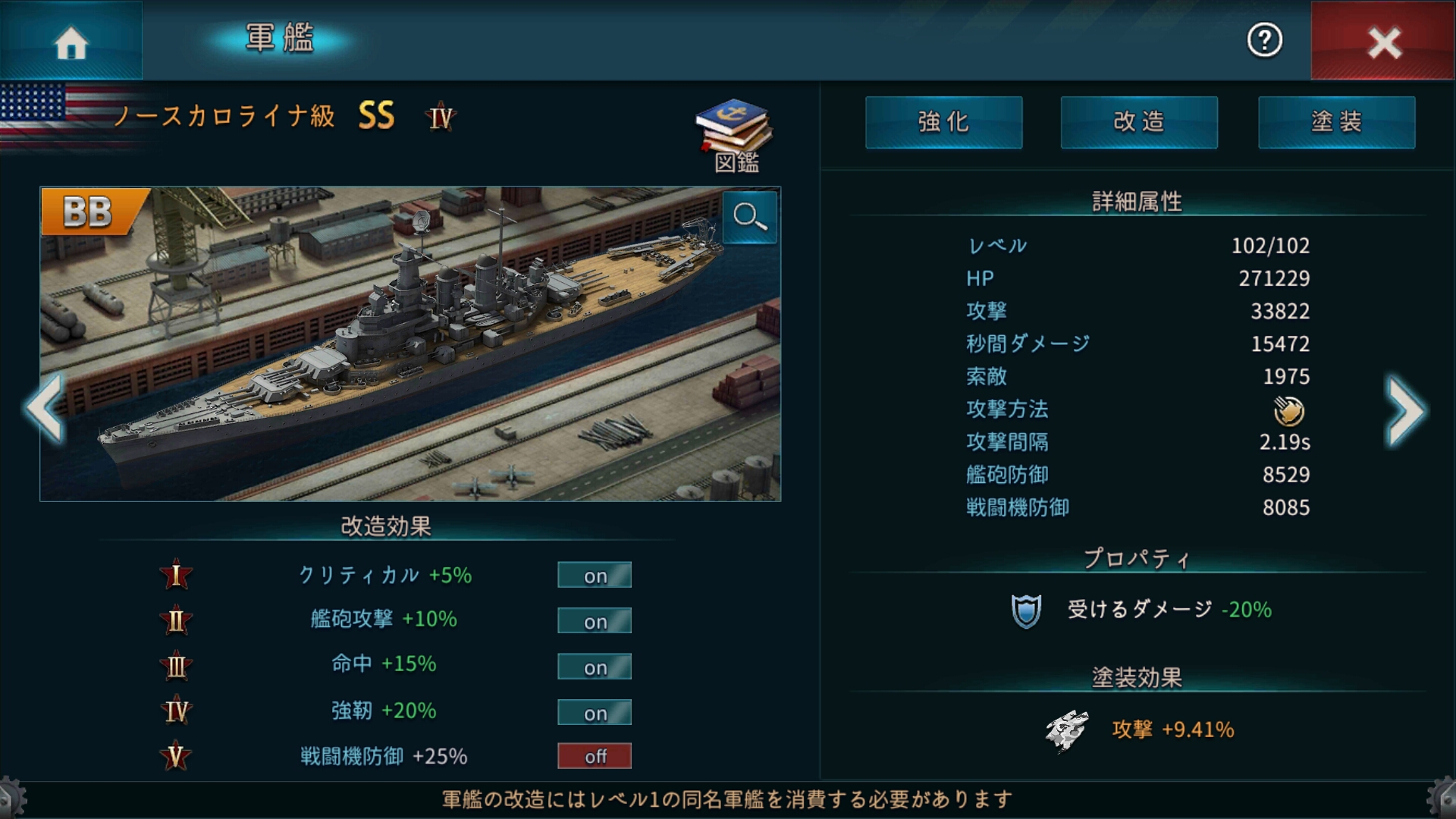Open the 強化 tab
Image resolution: width=1456 pixels, height=819 pixels.
tap(943, 122)
